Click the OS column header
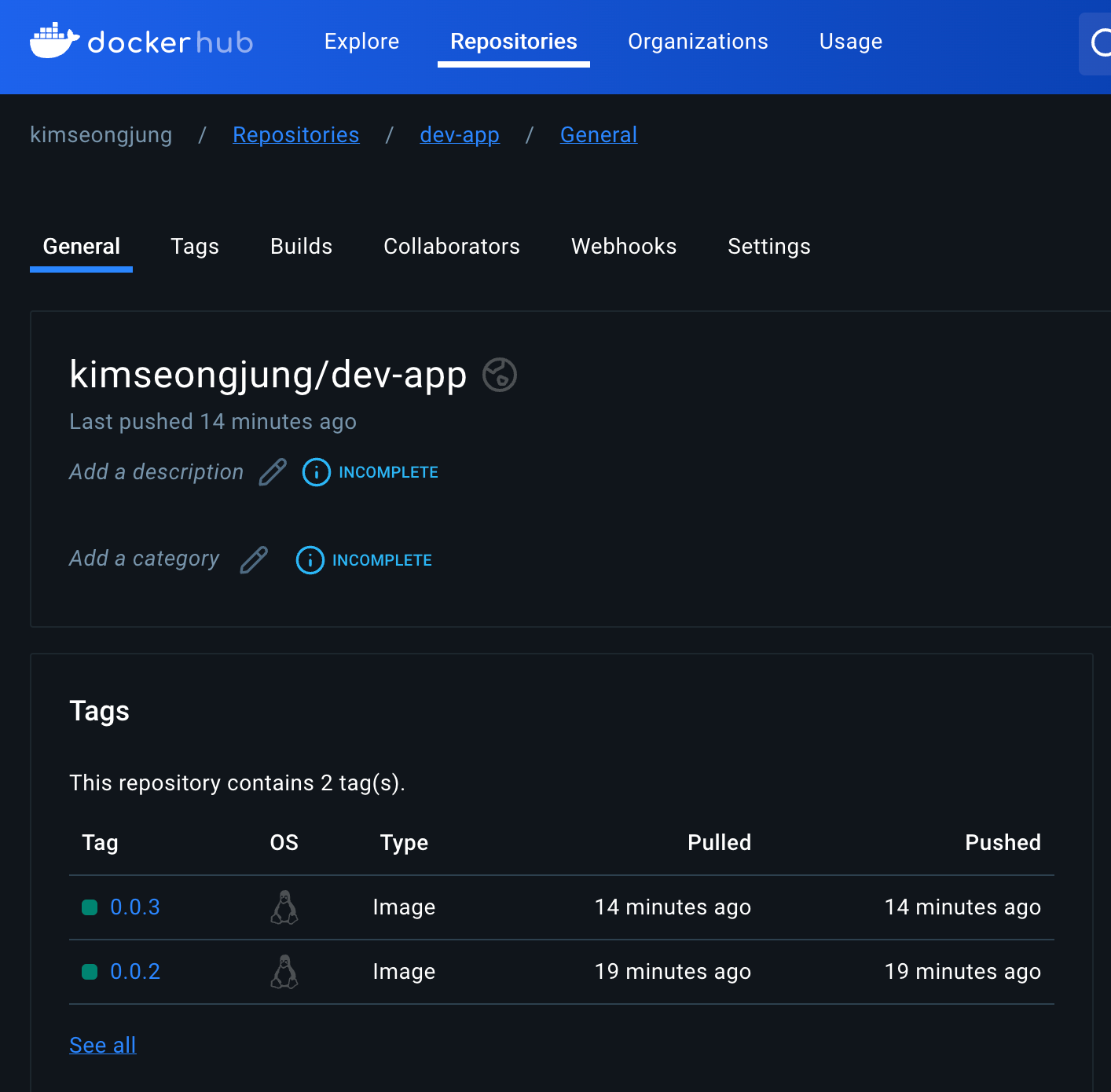This screenshot has width=1111, height=1092. click(x=284, y=843)
